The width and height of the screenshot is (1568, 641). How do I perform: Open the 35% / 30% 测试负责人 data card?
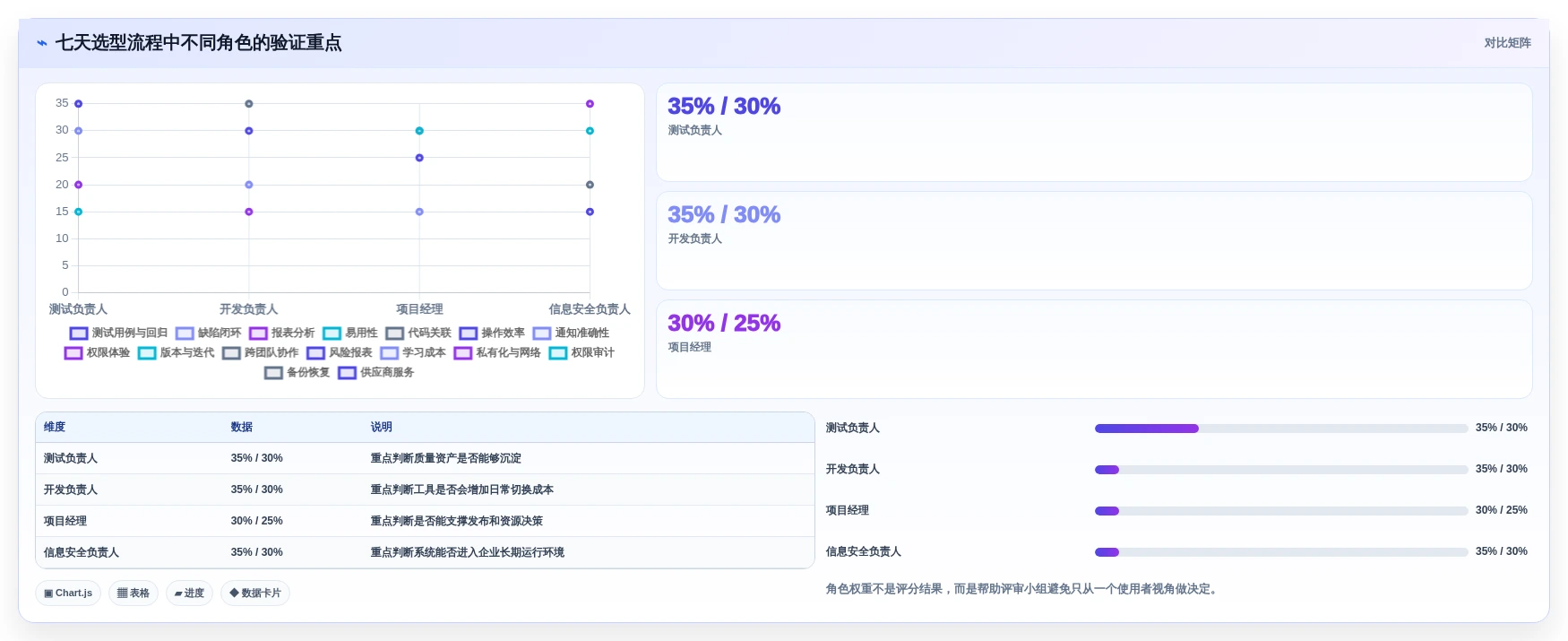point(1094,133)
